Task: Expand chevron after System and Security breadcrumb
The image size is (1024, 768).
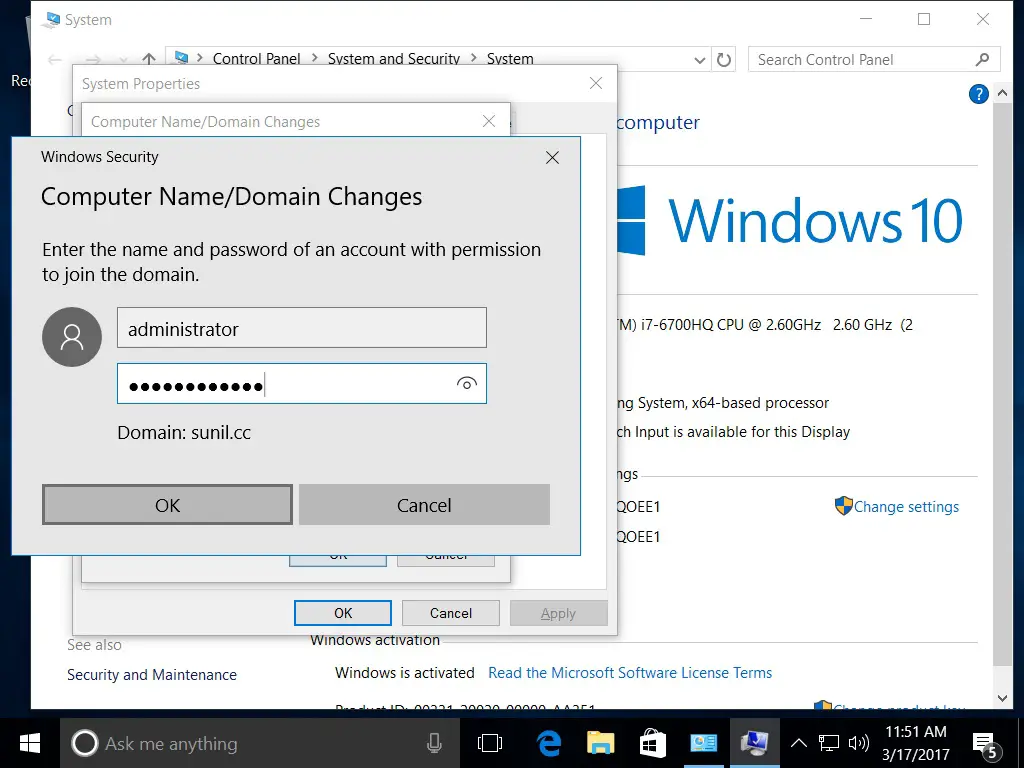Action: click(473, 58)
